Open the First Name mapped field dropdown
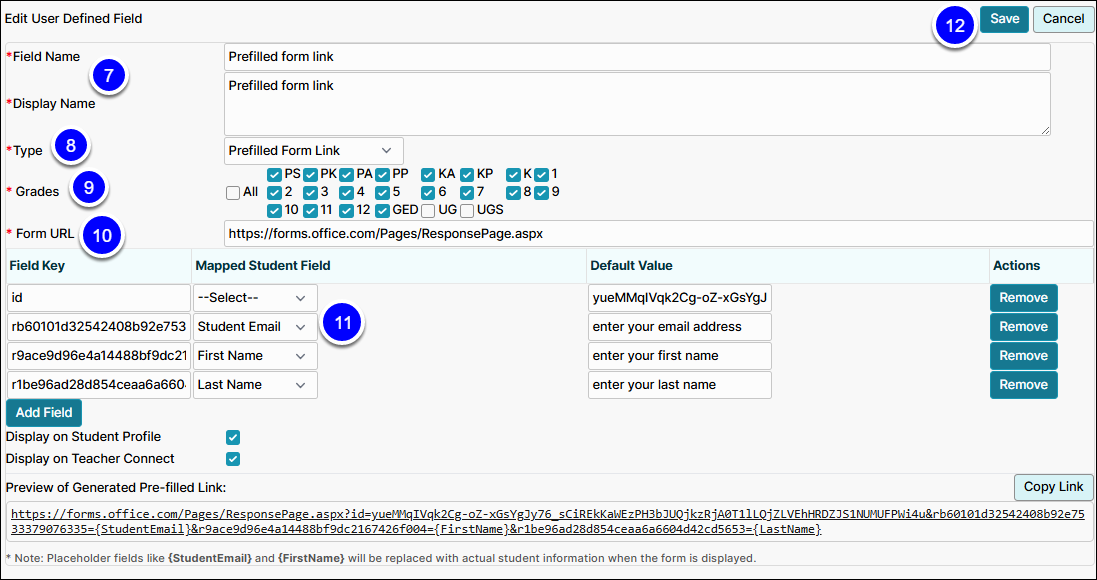The height and width of the screenshot is (580, 1097). (x=255, y=356)
